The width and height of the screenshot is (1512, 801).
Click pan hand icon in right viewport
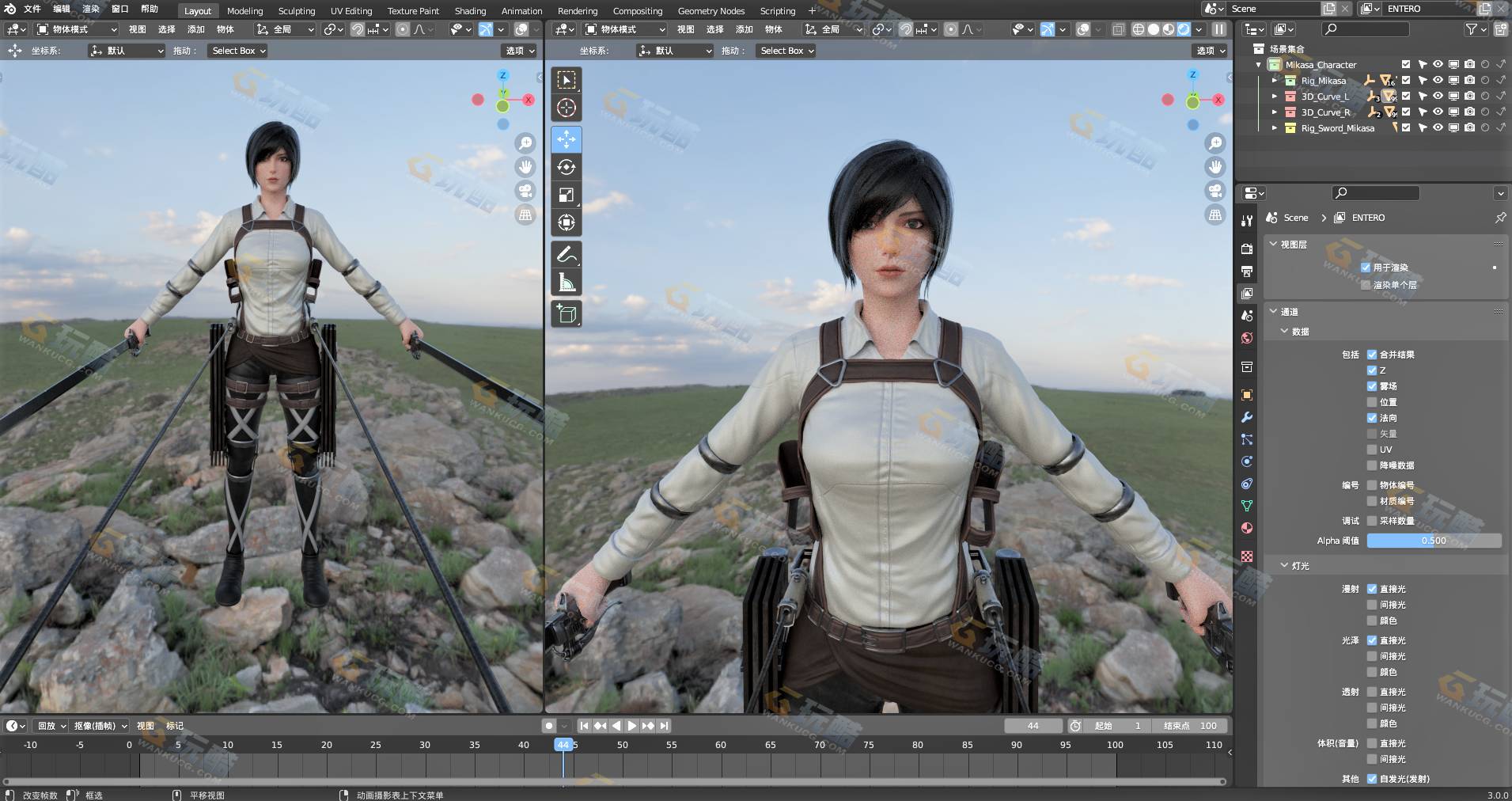[x=1215, y=167]
